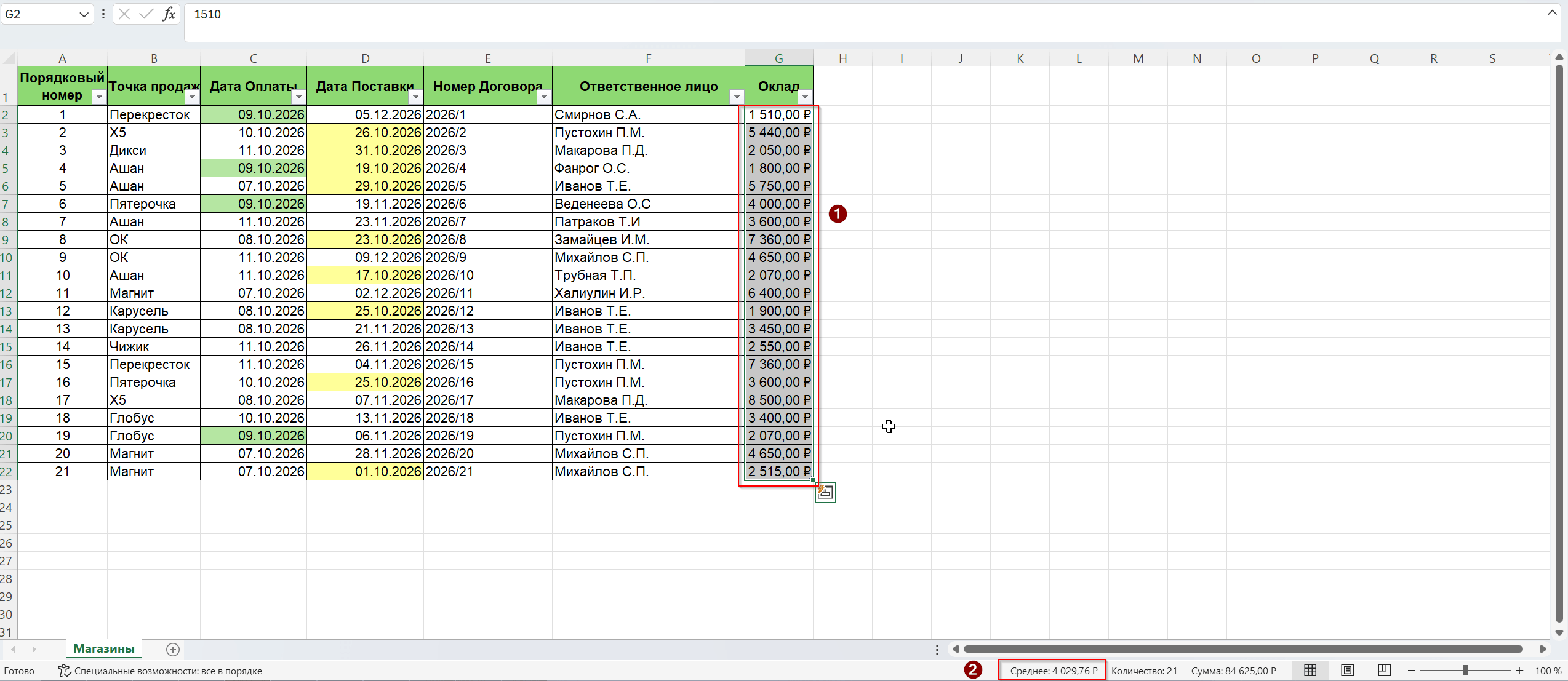Click the Select All corner triangle
Image resolution: width=1568 pixels, height=681 pixels.
[x=9, y=58]
